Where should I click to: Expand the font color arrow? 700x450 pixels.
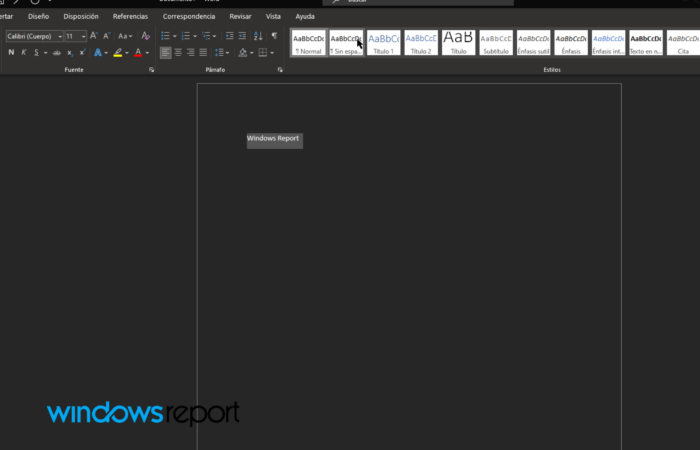(147, 53)
